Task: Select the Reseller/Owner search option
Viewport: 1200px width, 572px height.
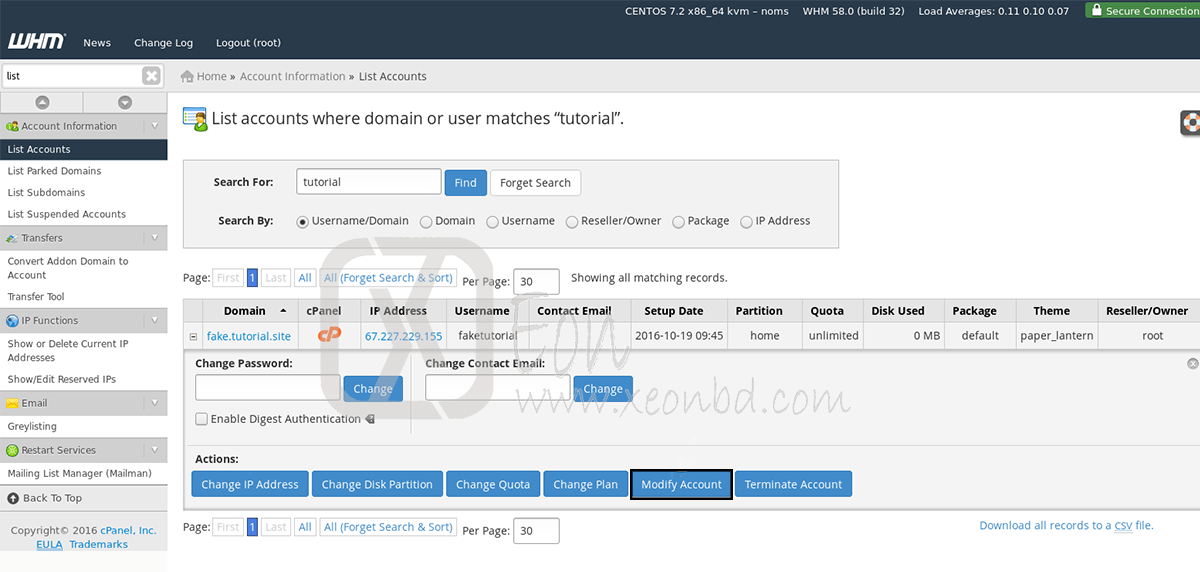Action: tap(572, 222)
